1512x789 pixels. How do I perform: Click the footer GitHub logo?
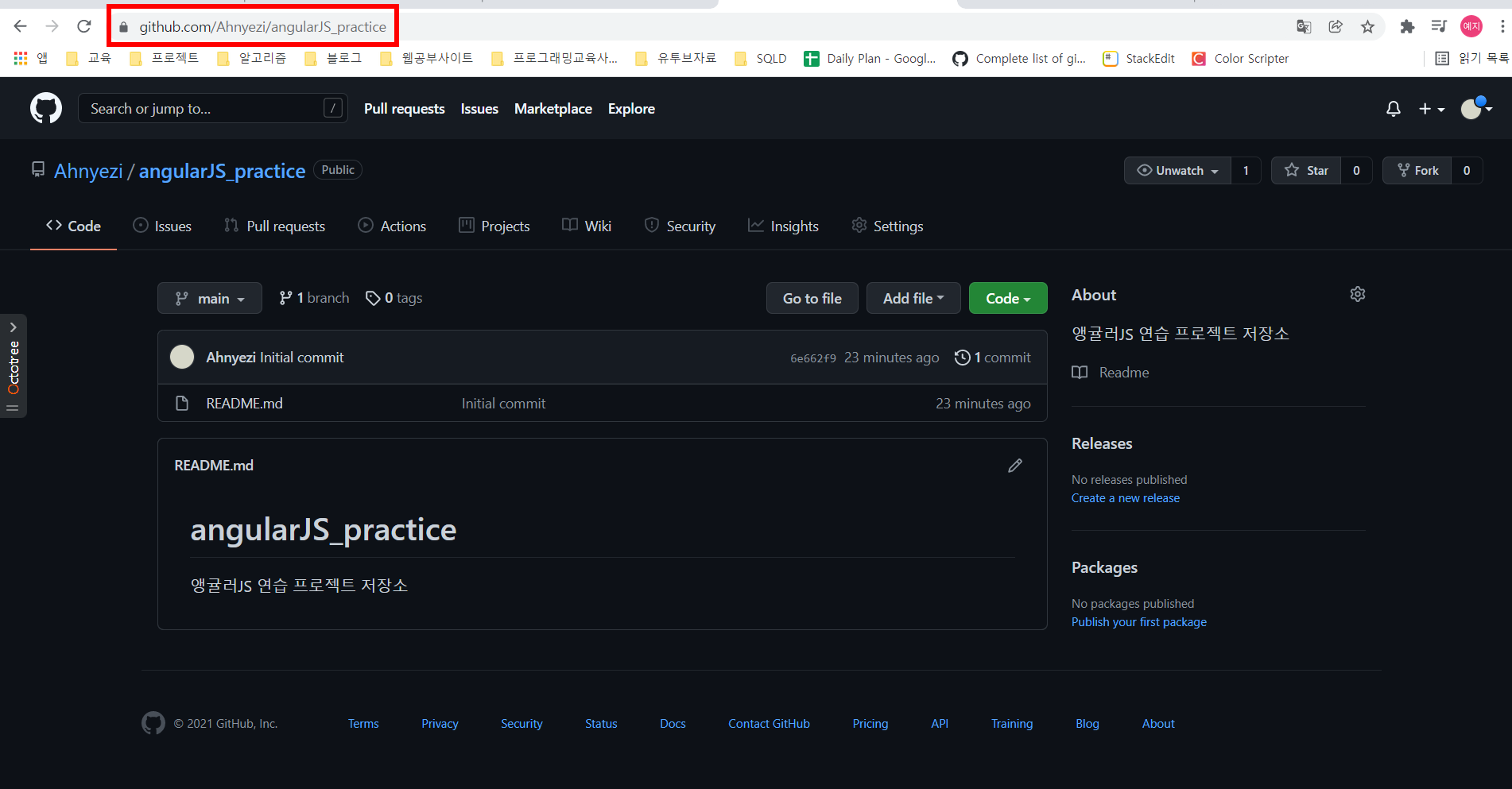[x=153, y=723]
